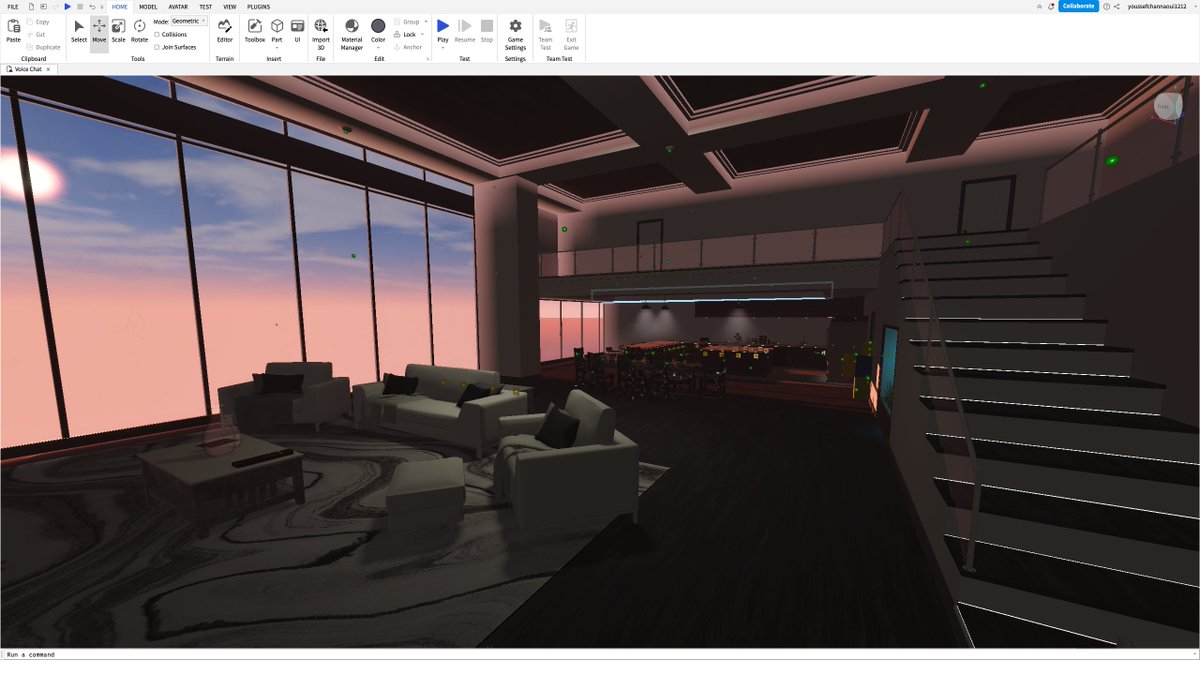Open the Terrain Editor
The height and width of the screenshot is (675, 1200).
point(225,31)
